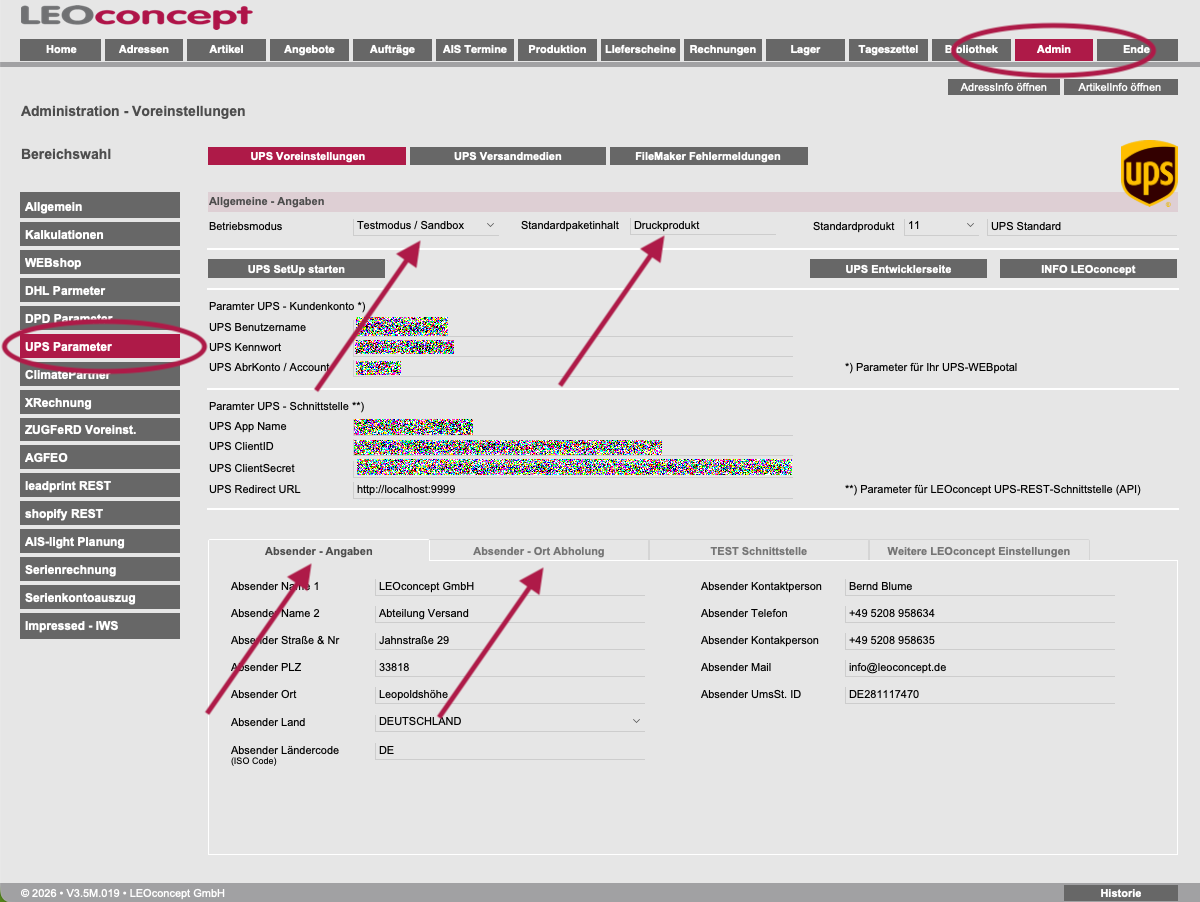Open the Betriebsmodus dropdown
Screen dimensions: 1200x902
click(x=426, y=226)
